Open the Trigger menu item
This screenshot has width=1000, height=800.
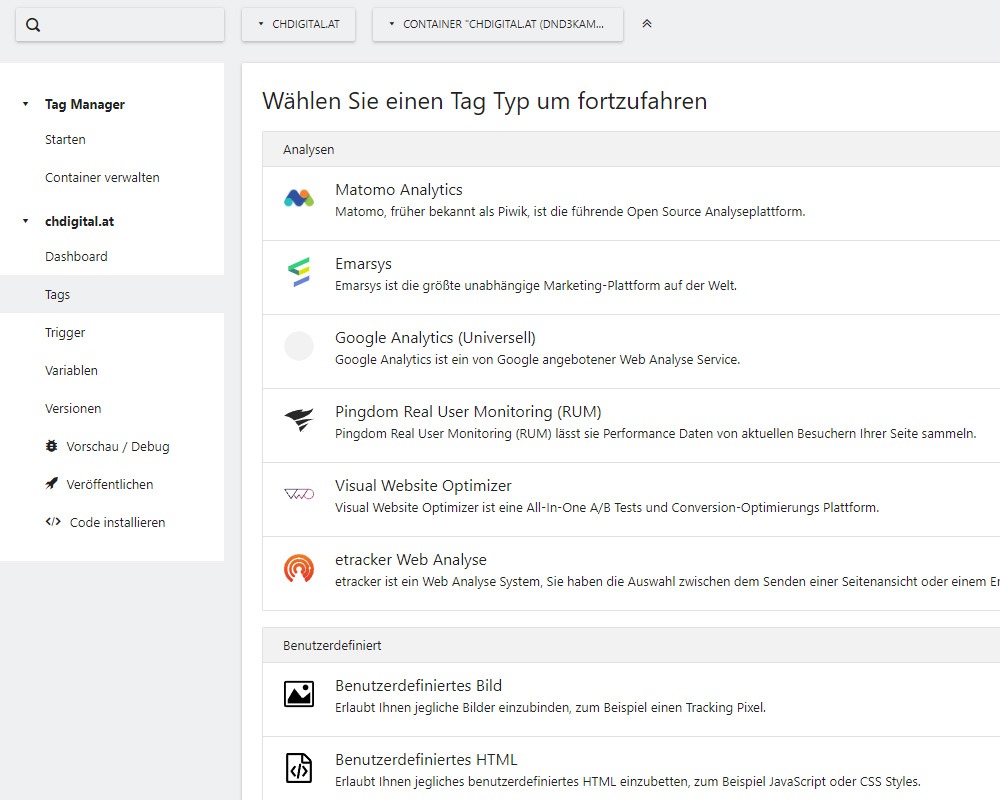point(64,332)
